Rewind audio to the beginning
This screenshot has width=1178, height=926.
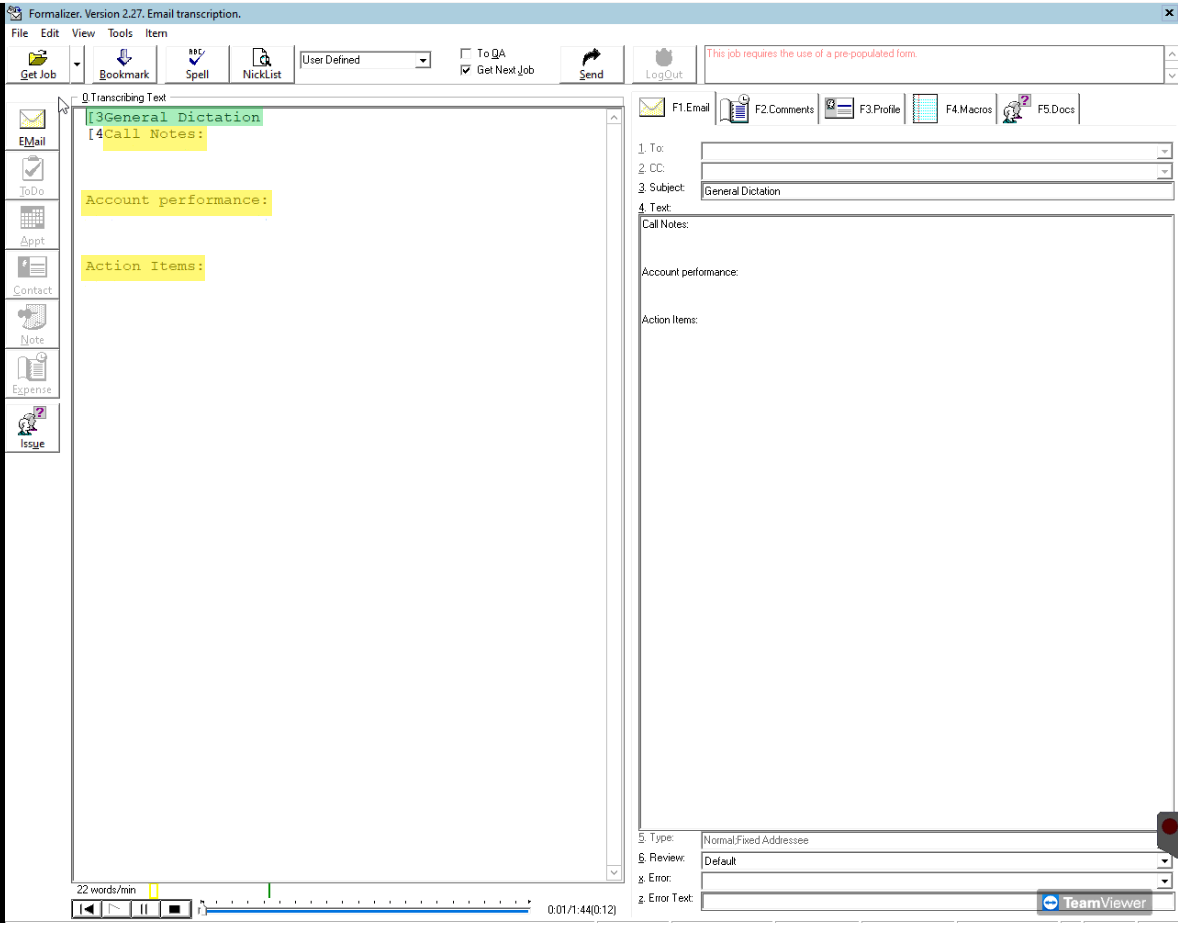(87, 909)
